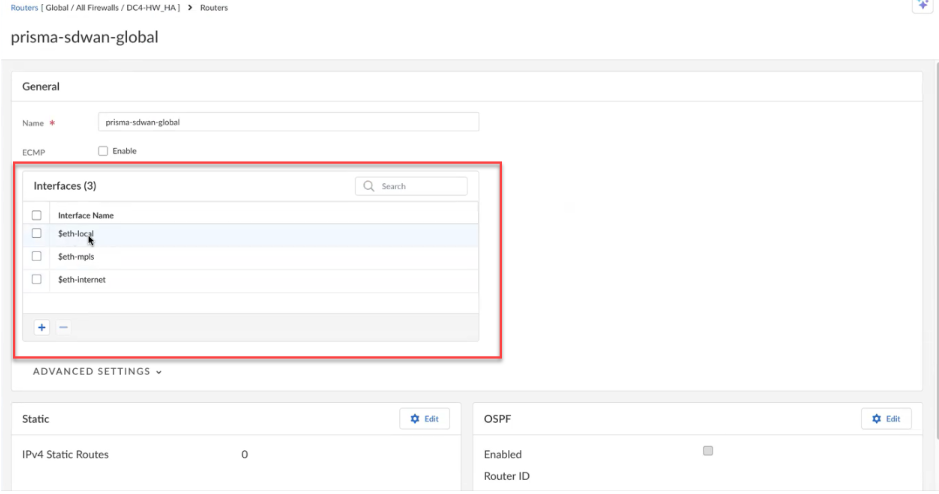Go to the Routers breadcrumb link
939x494 pixels.
(x=24, y=8)
